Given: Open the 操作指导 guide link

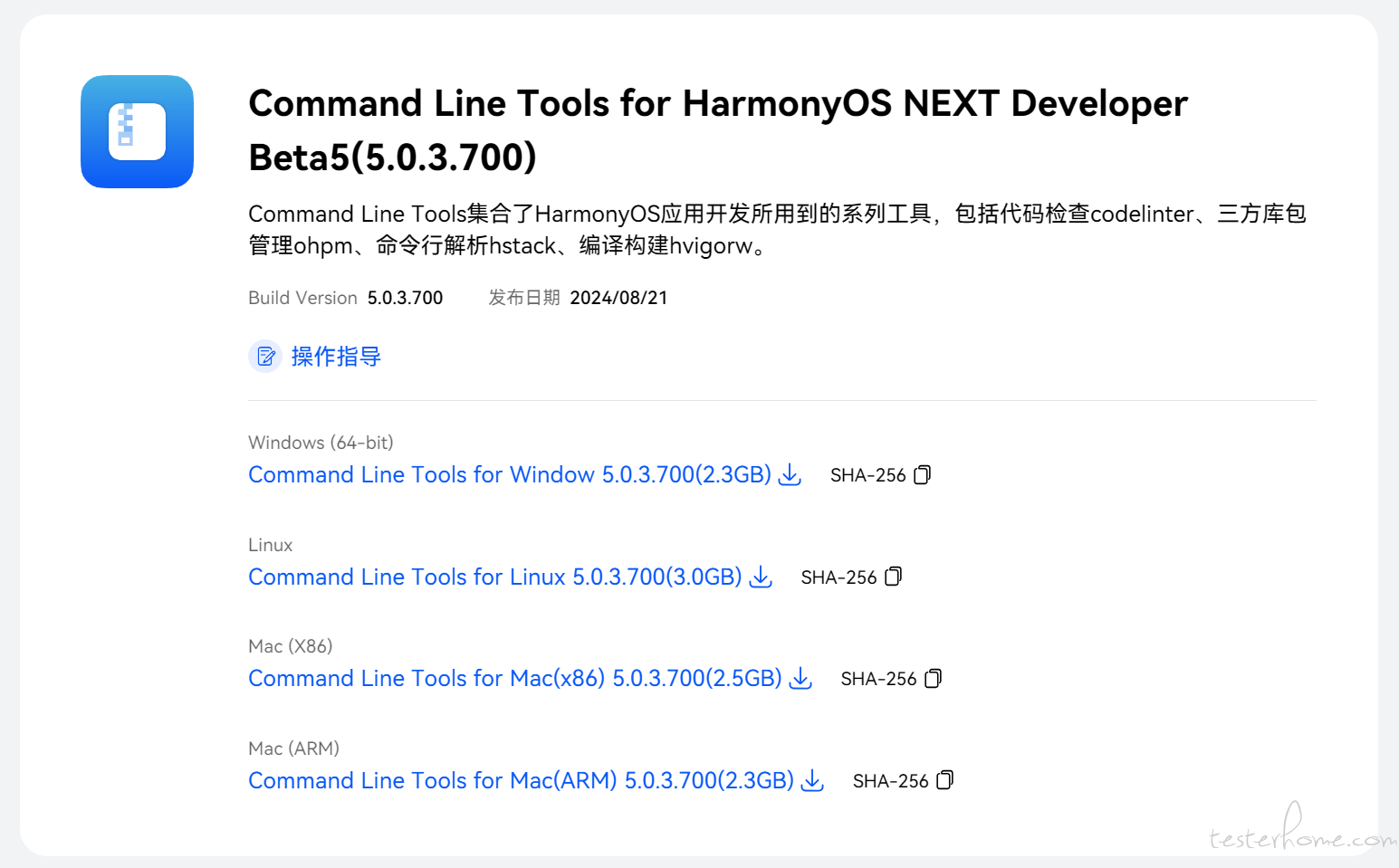Looking at the screenshot, I should coord(336,357).
